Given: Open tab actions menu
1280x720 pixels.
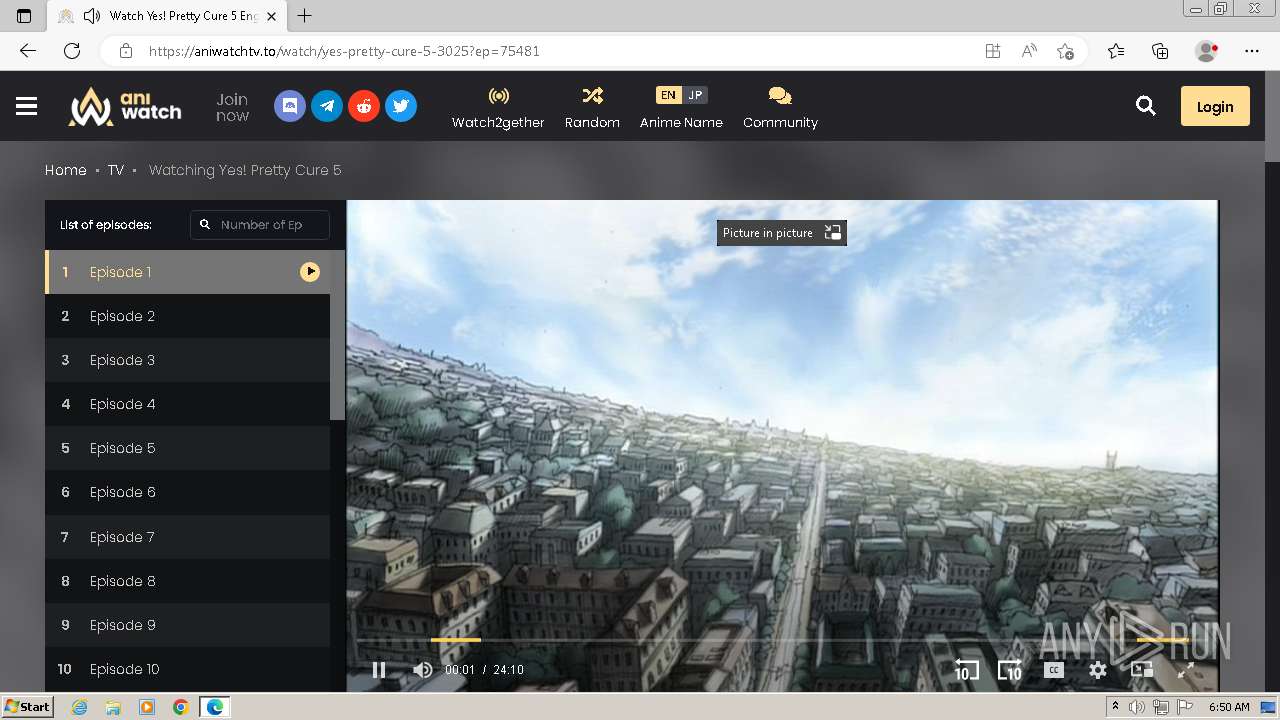Looking at the screenshot, I should (x=24, y=16).
